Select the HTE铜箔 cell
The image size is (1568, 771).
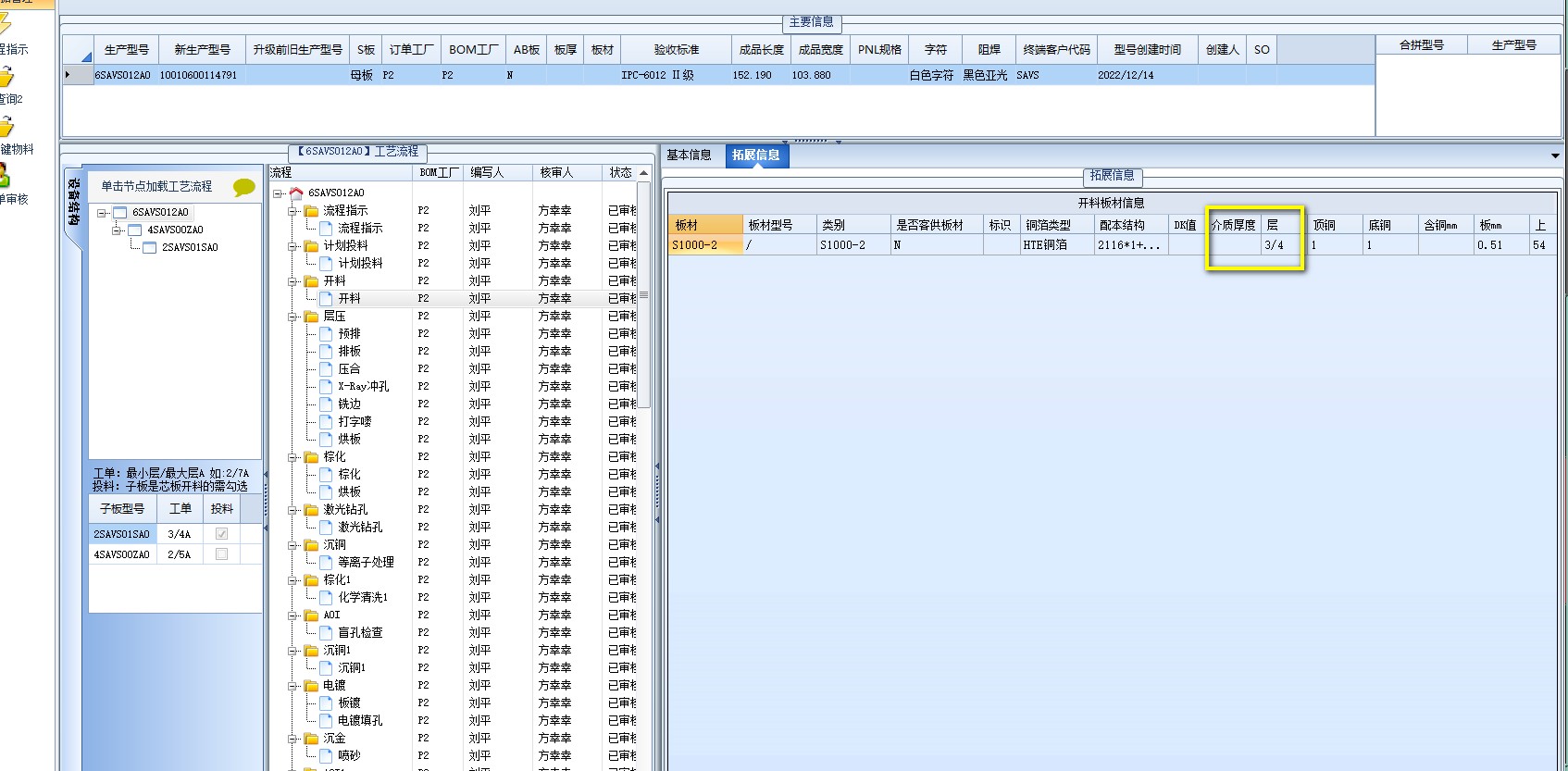tap(1057, 245)
